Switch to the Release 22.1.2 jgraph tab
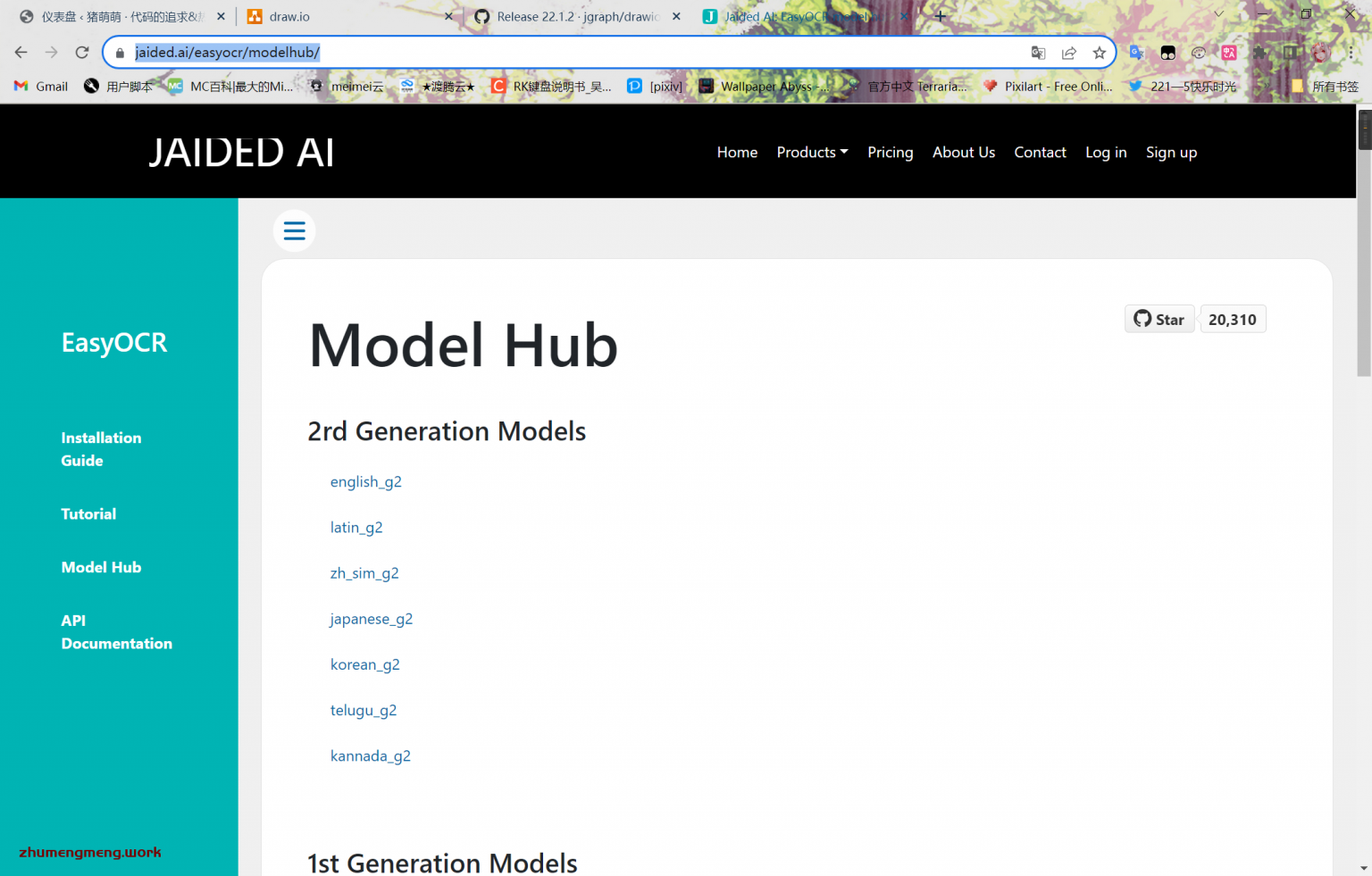The height and width of the screenshot is (876, 1372). [579, 16]
